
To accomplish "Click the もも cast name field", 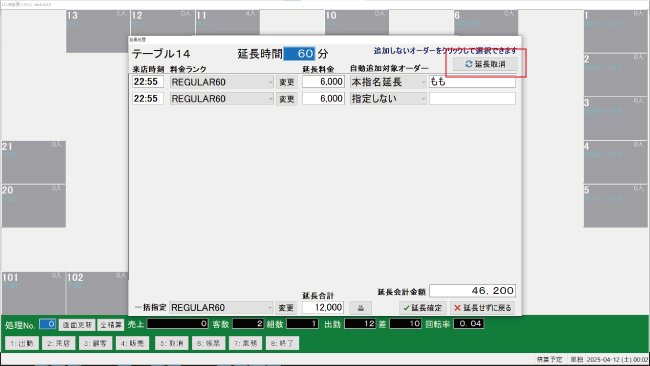I will [x=472, y=82].
